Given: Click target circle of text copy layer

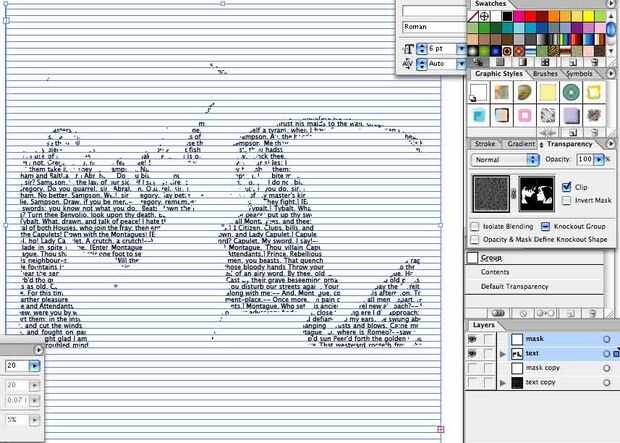Looking at the screenshot, I should pos(607,383).
